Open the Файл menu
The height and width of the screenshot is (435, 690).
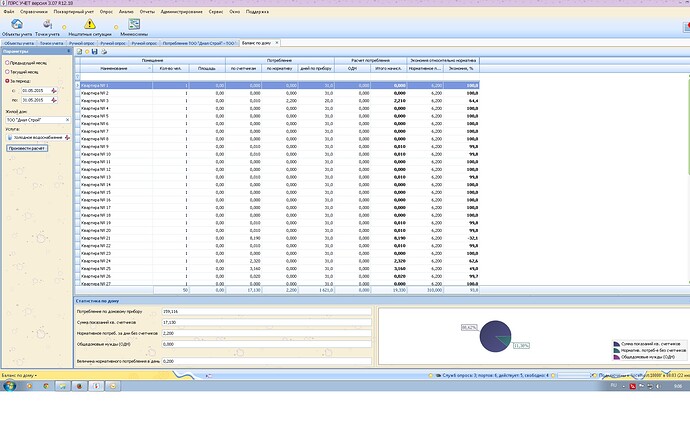point(9,12)
